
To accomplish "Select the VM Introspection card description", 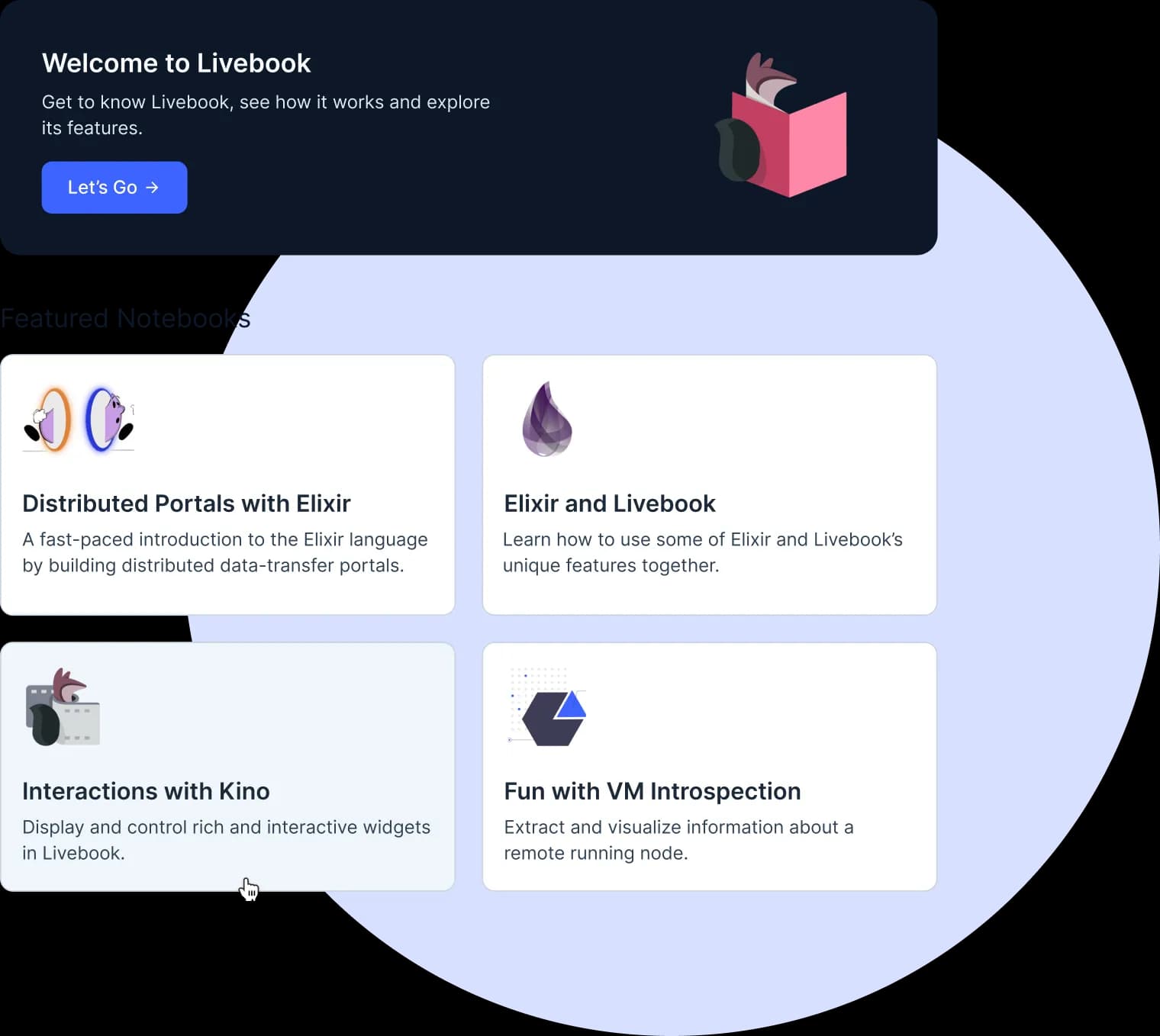I will tap(678, 840).
